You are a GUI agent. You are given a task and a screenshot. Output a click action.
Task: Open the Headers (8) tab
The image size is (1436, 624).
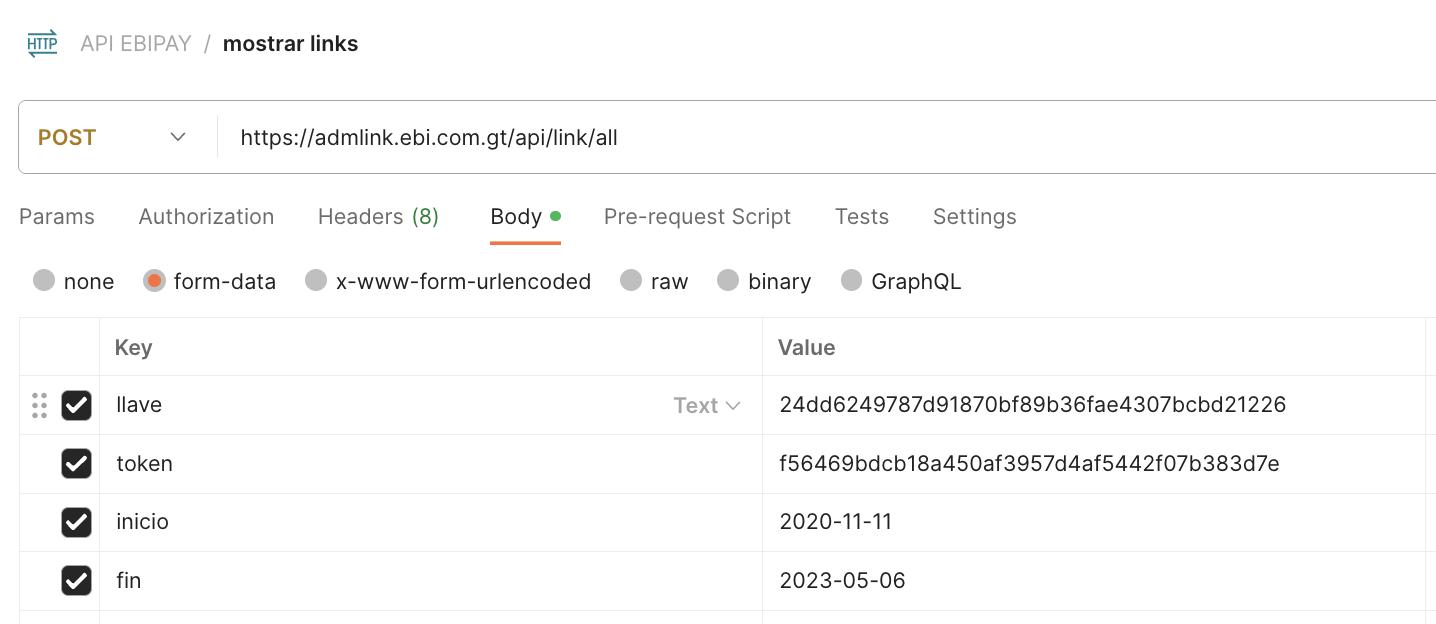pos(378,217)
